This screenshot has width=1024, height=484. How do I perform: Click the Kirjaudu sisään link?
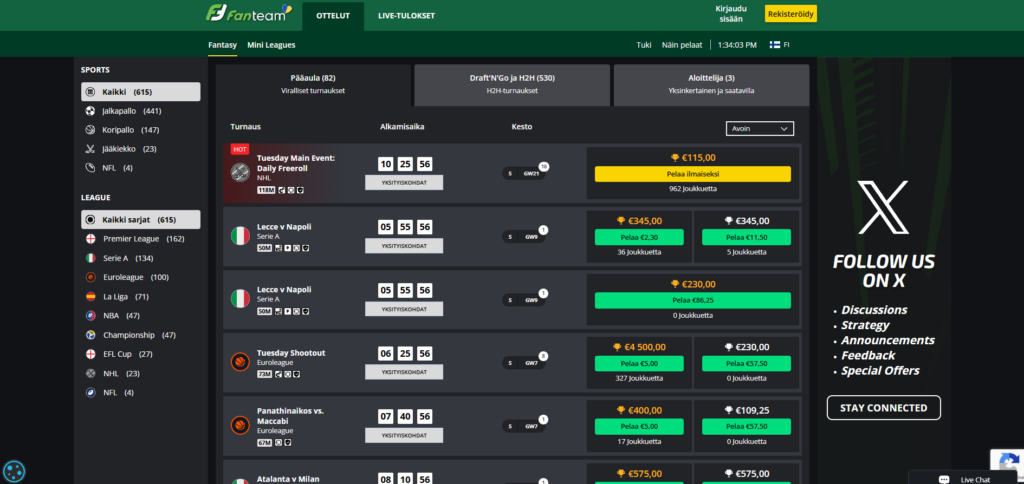(731, 15)
